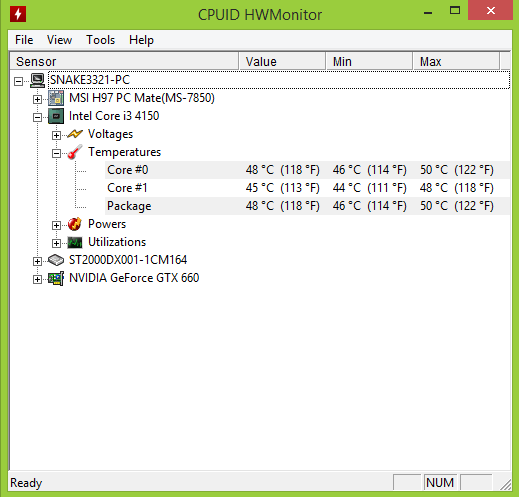
Task: Click the Max column header
Action: 456,61
